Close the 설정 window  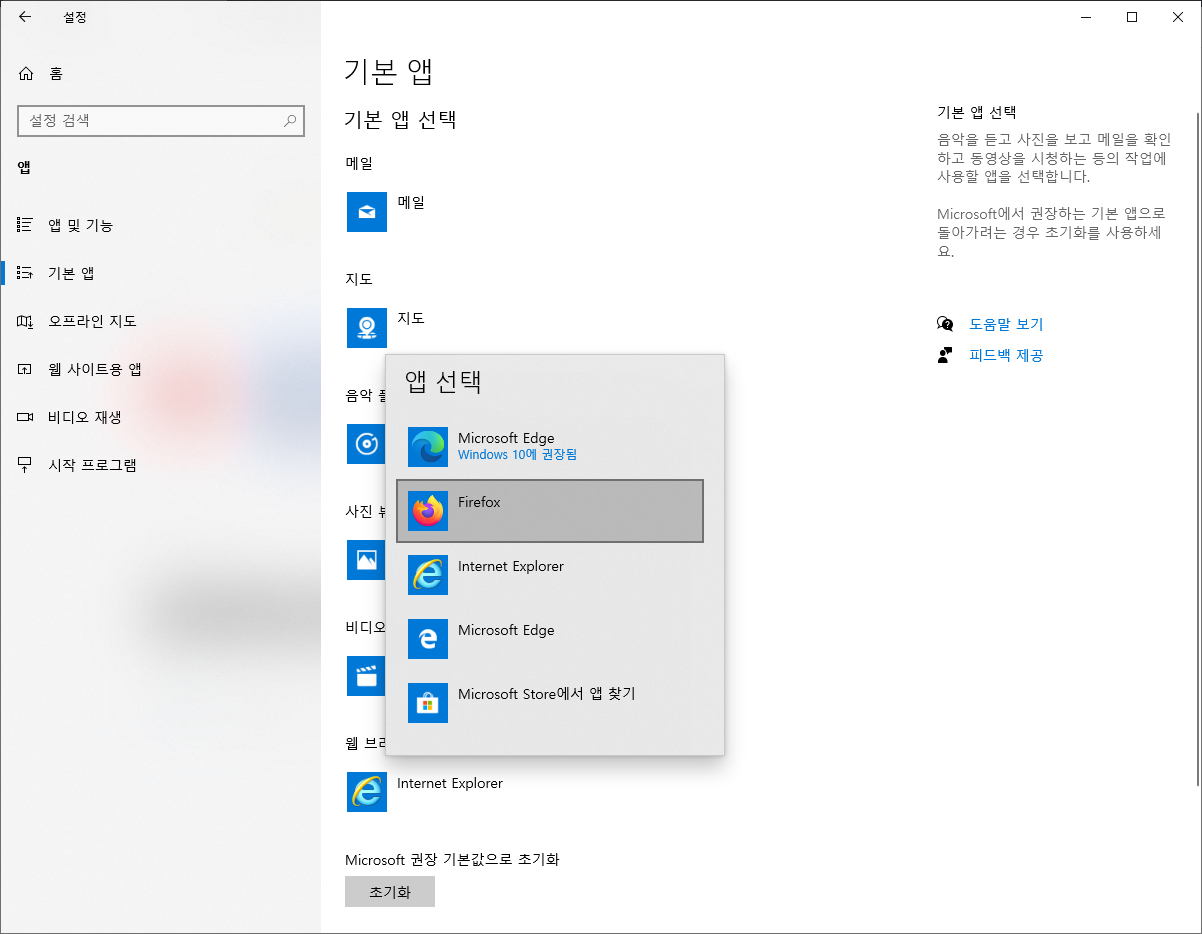[x=1178, y=16]
